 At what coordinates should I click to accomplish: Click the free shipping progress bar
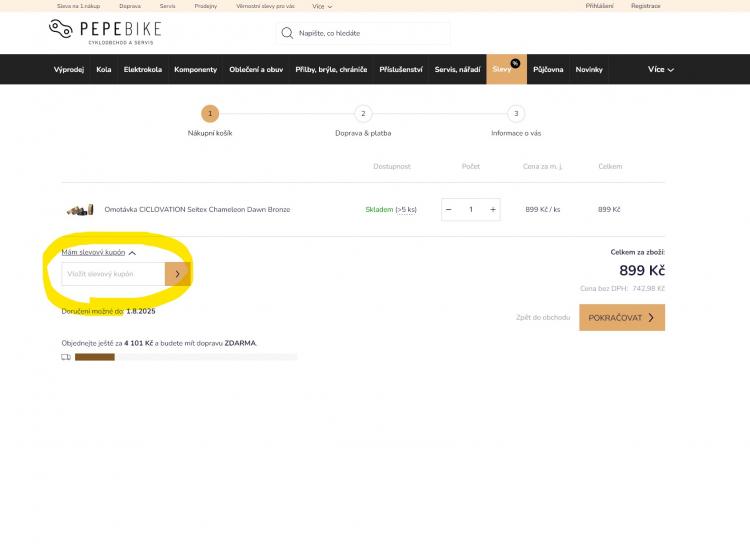[185, 357]
